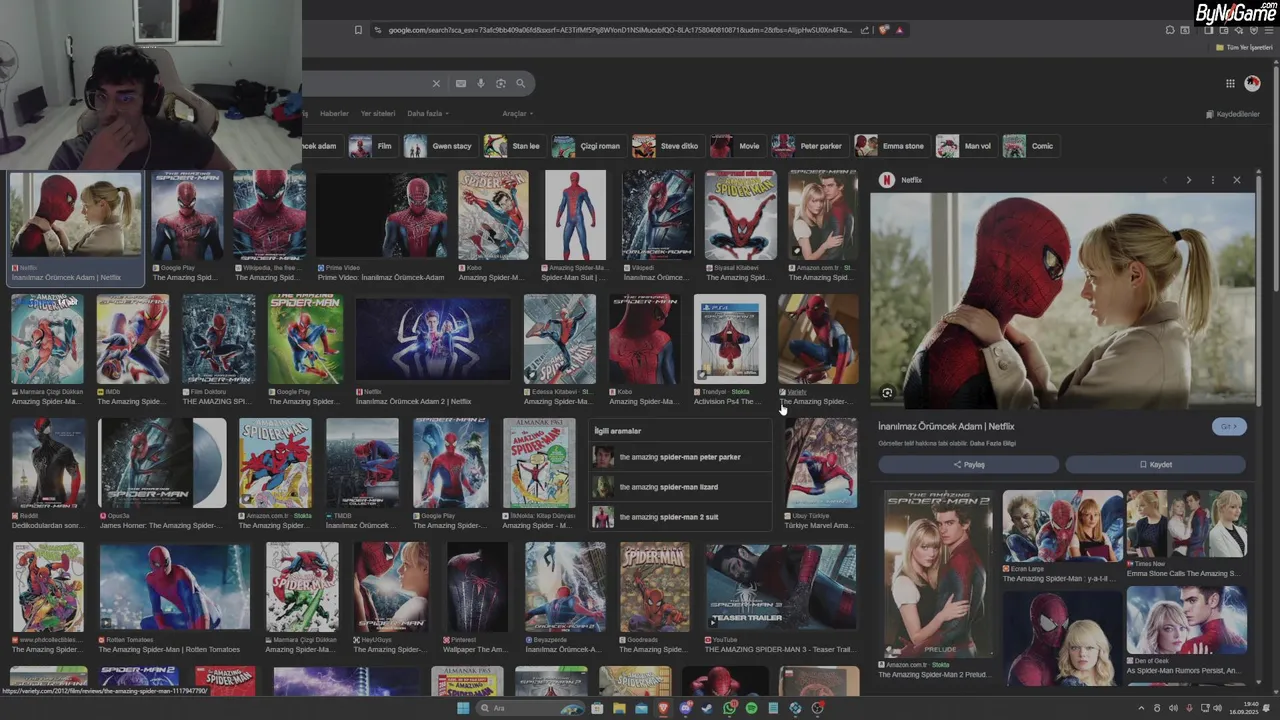1280x720 pixels.
Task: Show hidden system tray icons
Action: [x=1141, y=708]
